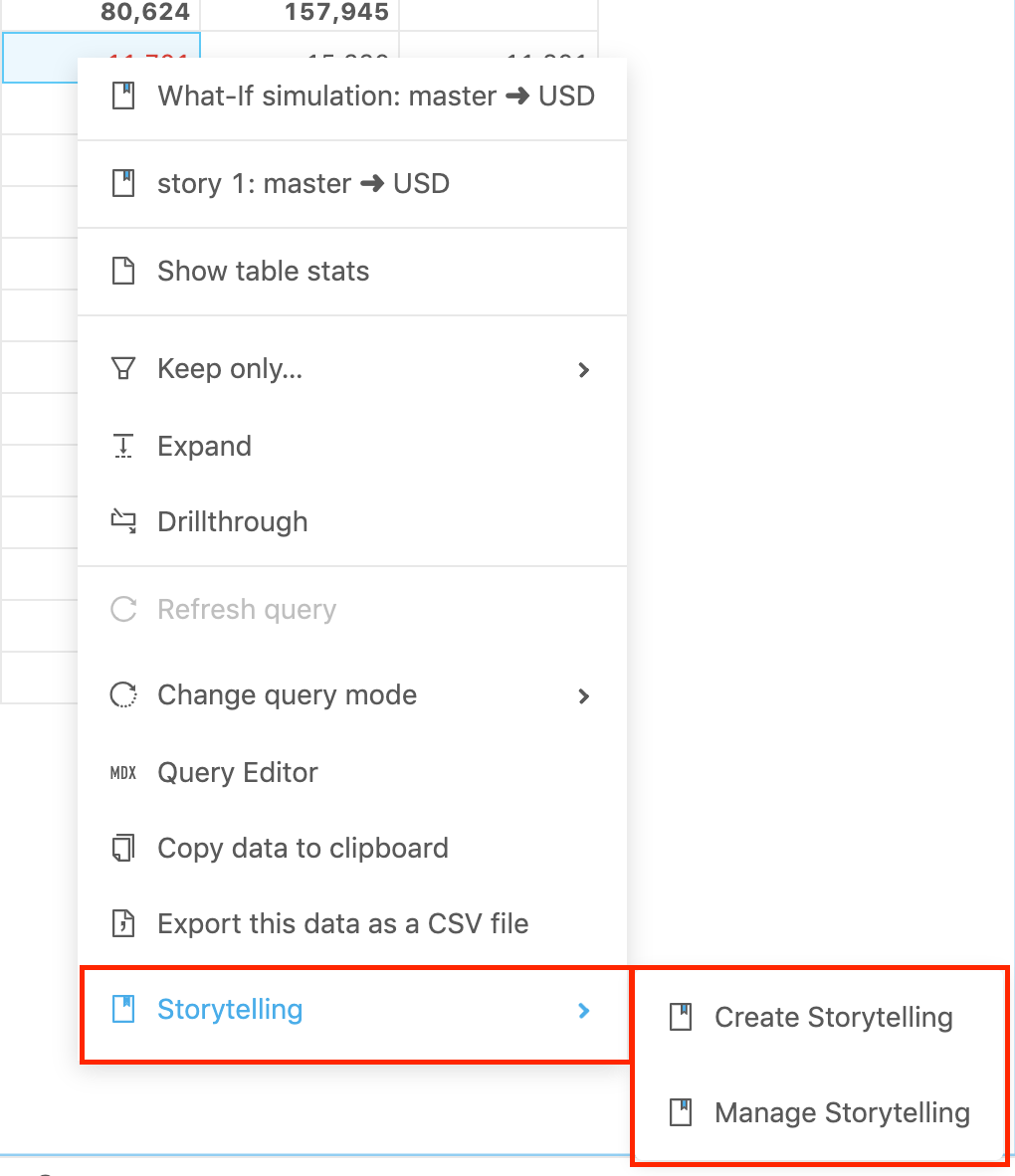Image resolution: width=1015 pixels, height=1176 pixels.
Task: Click the CSV file icon beside Export
Action: click(123, 923)
